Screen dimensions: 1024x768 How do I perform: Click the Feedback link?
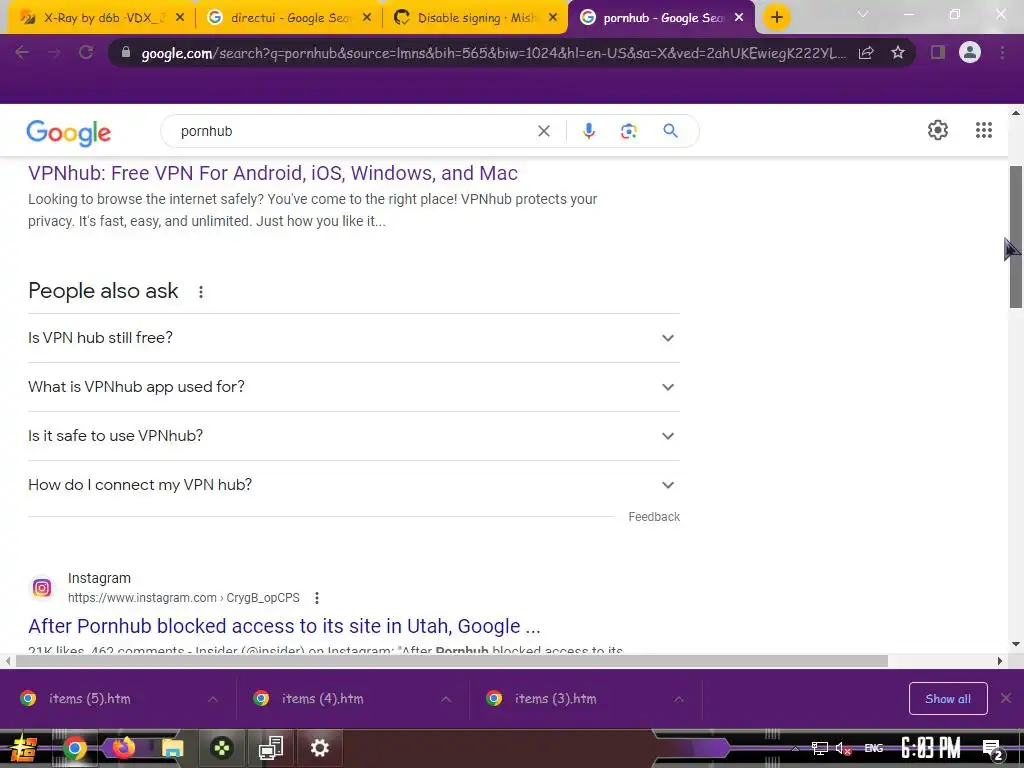click(654, 517)
